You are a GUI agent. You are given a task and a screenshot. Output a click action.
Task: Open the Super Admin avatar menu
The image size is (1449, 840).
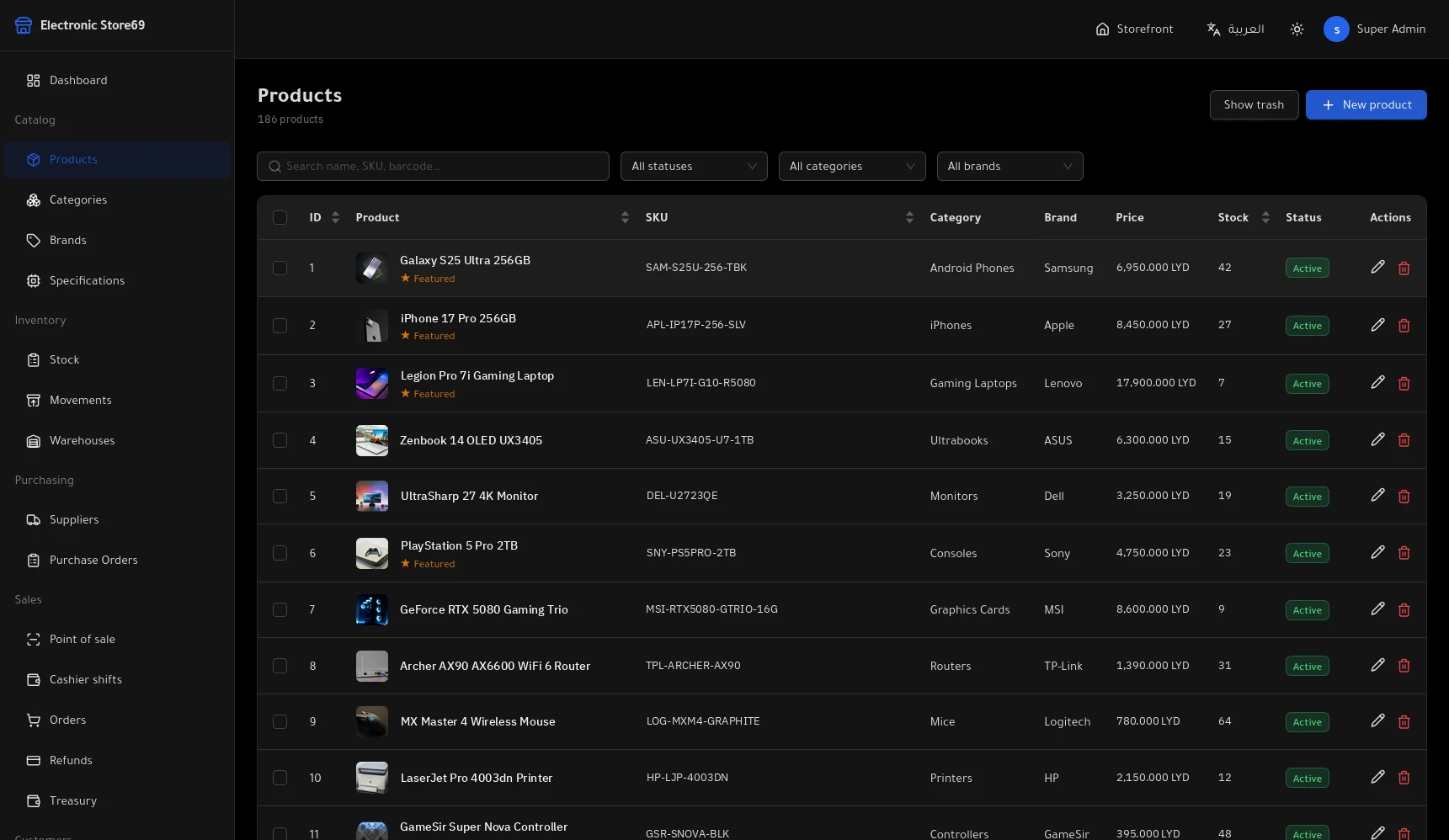[1374, 29]
